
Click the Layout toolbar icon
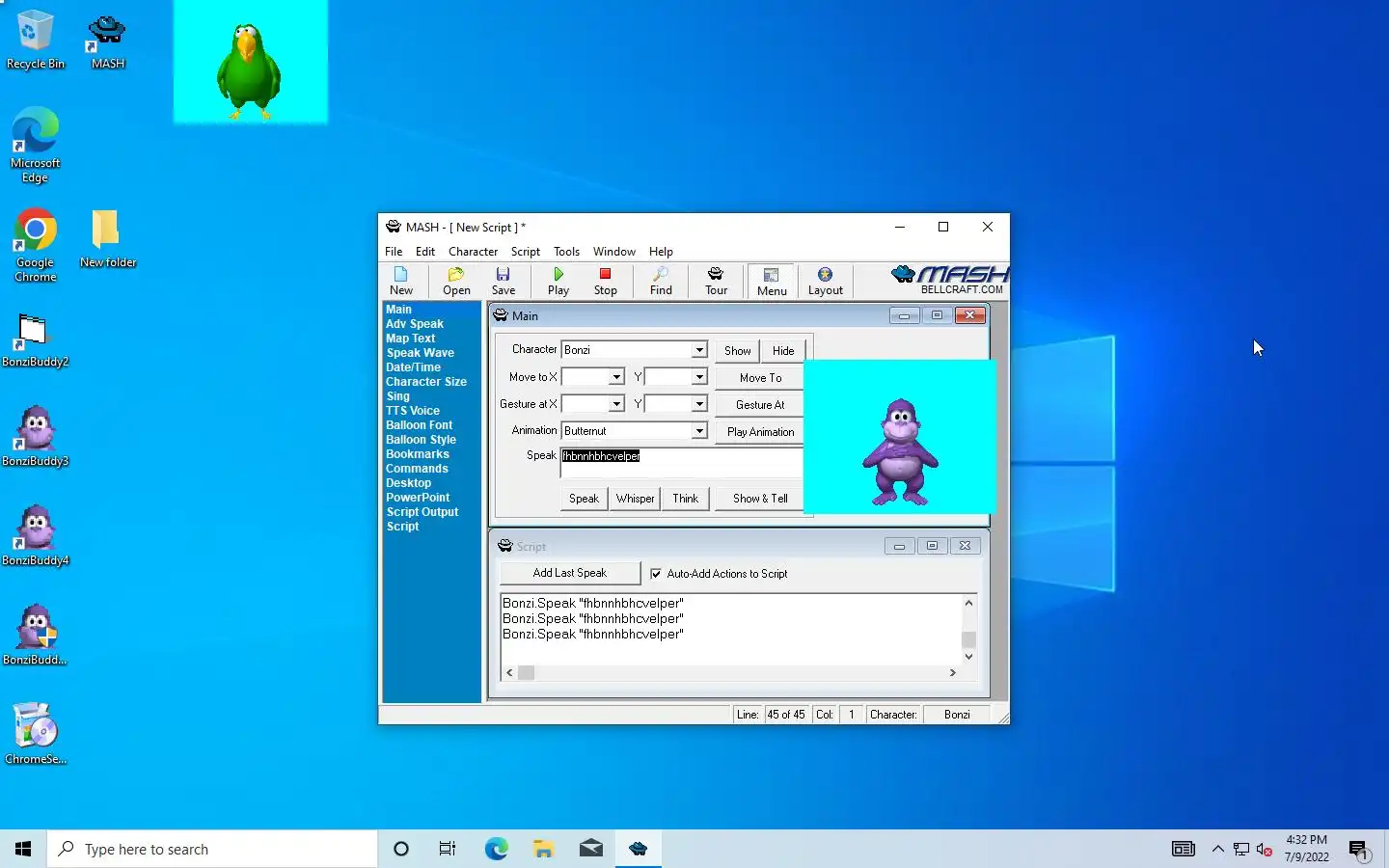point(825,281)
